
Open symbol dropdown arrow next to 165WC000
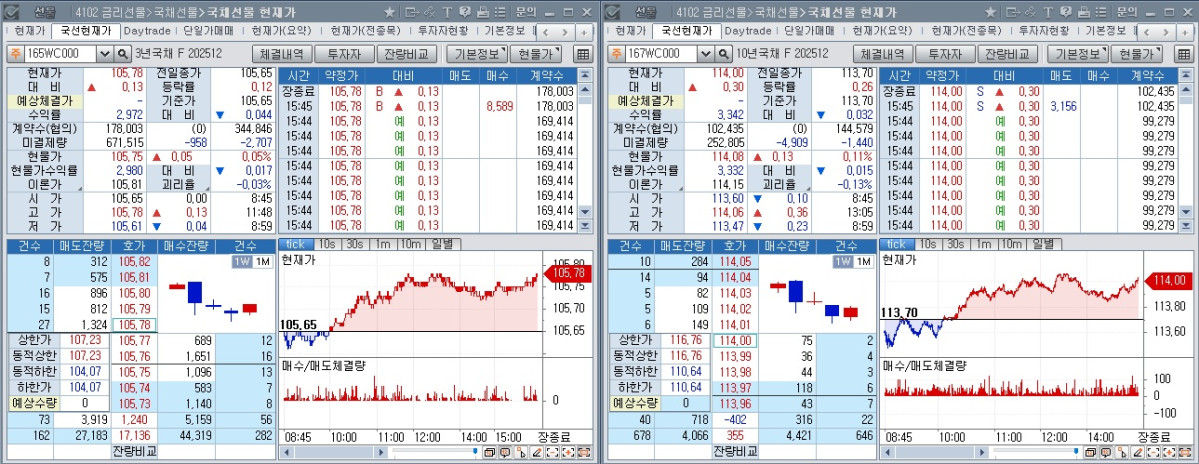(105, 54)
